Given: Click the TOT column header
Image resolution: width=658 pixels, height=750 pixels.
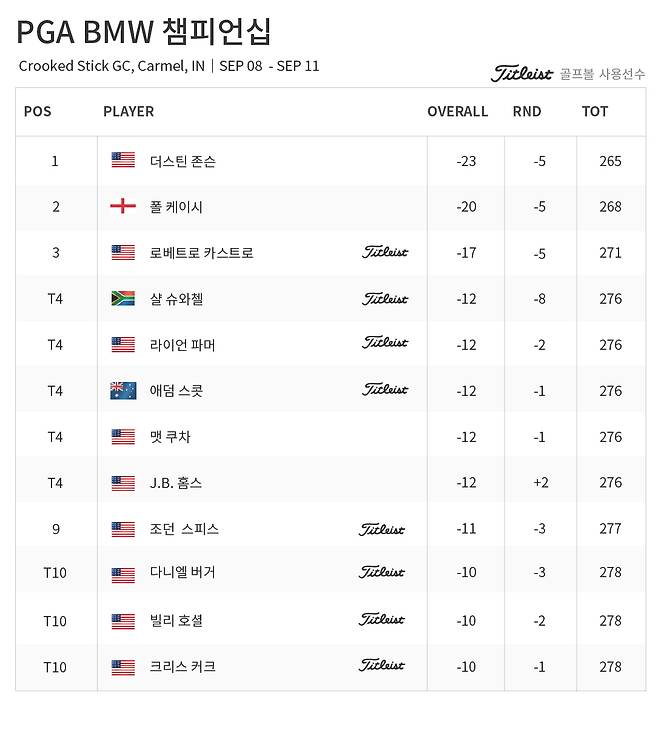Looking at the screenshot, I should coord(594,111).
